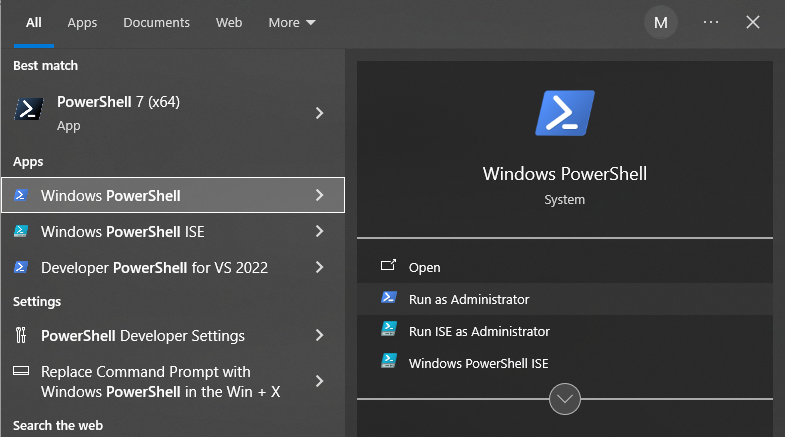Click the Windows PowerShell ISE list icon
This screenshot has height=437, width=785.
tap(21, 231)
